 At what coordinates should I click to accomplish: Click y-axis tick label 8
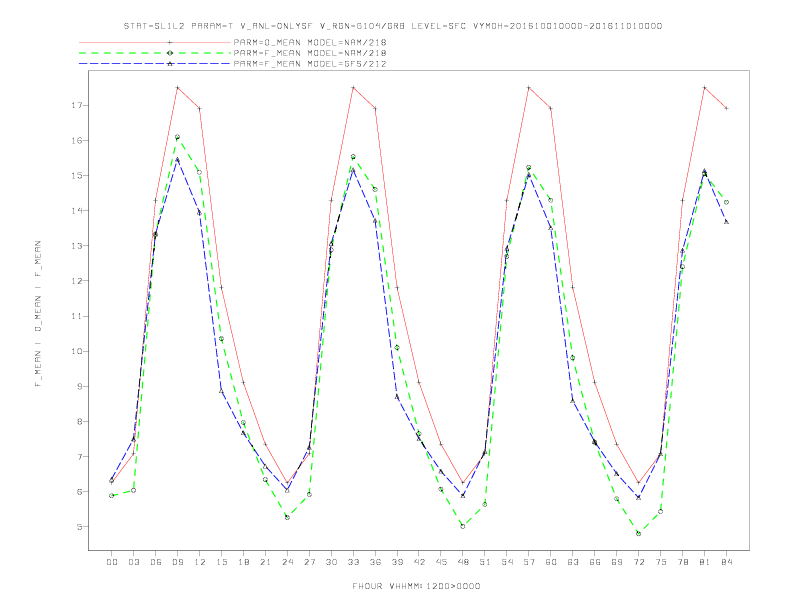click(80, 421)
